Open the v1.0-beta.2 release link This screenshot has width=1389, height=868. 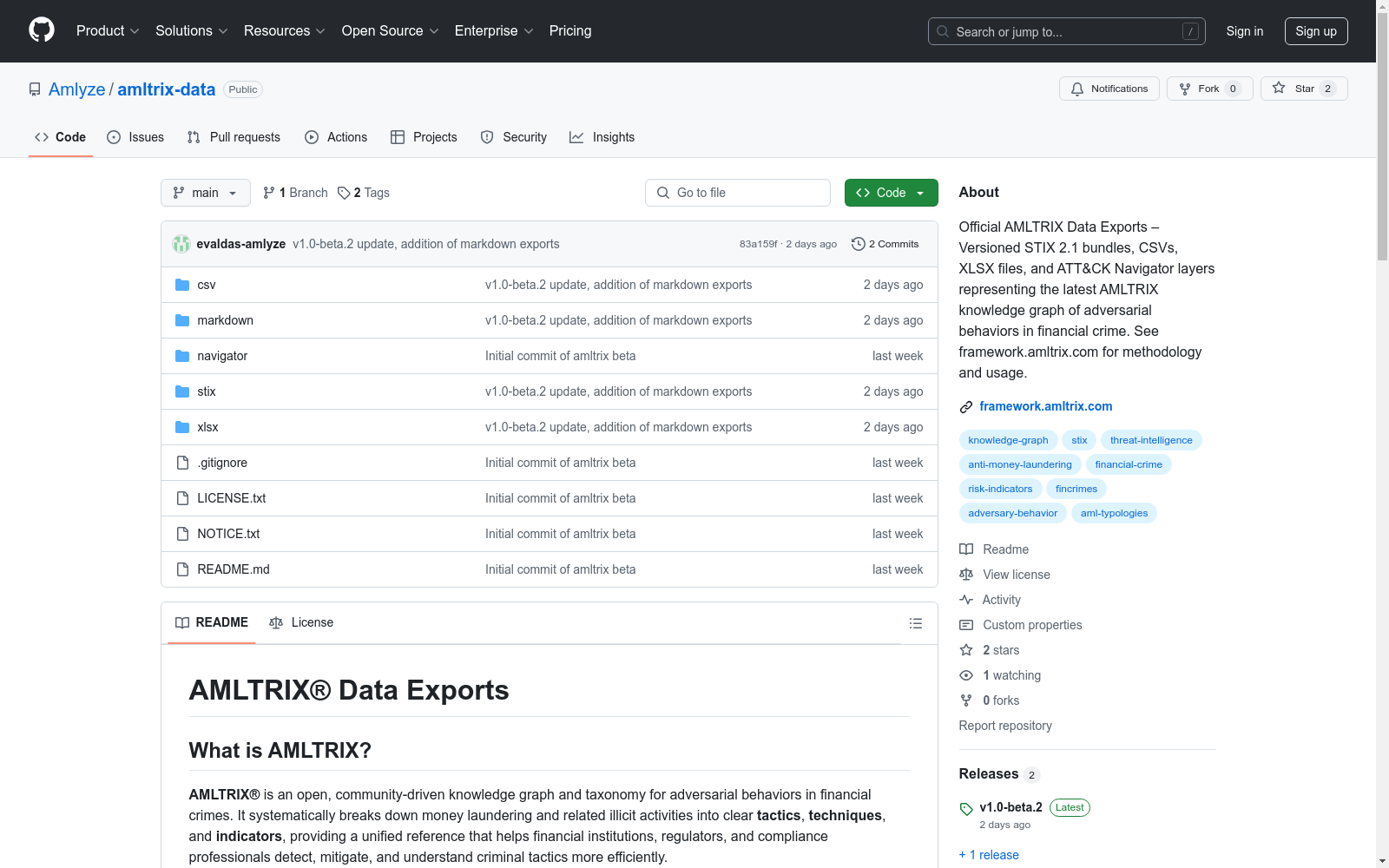click(1010, 807)
